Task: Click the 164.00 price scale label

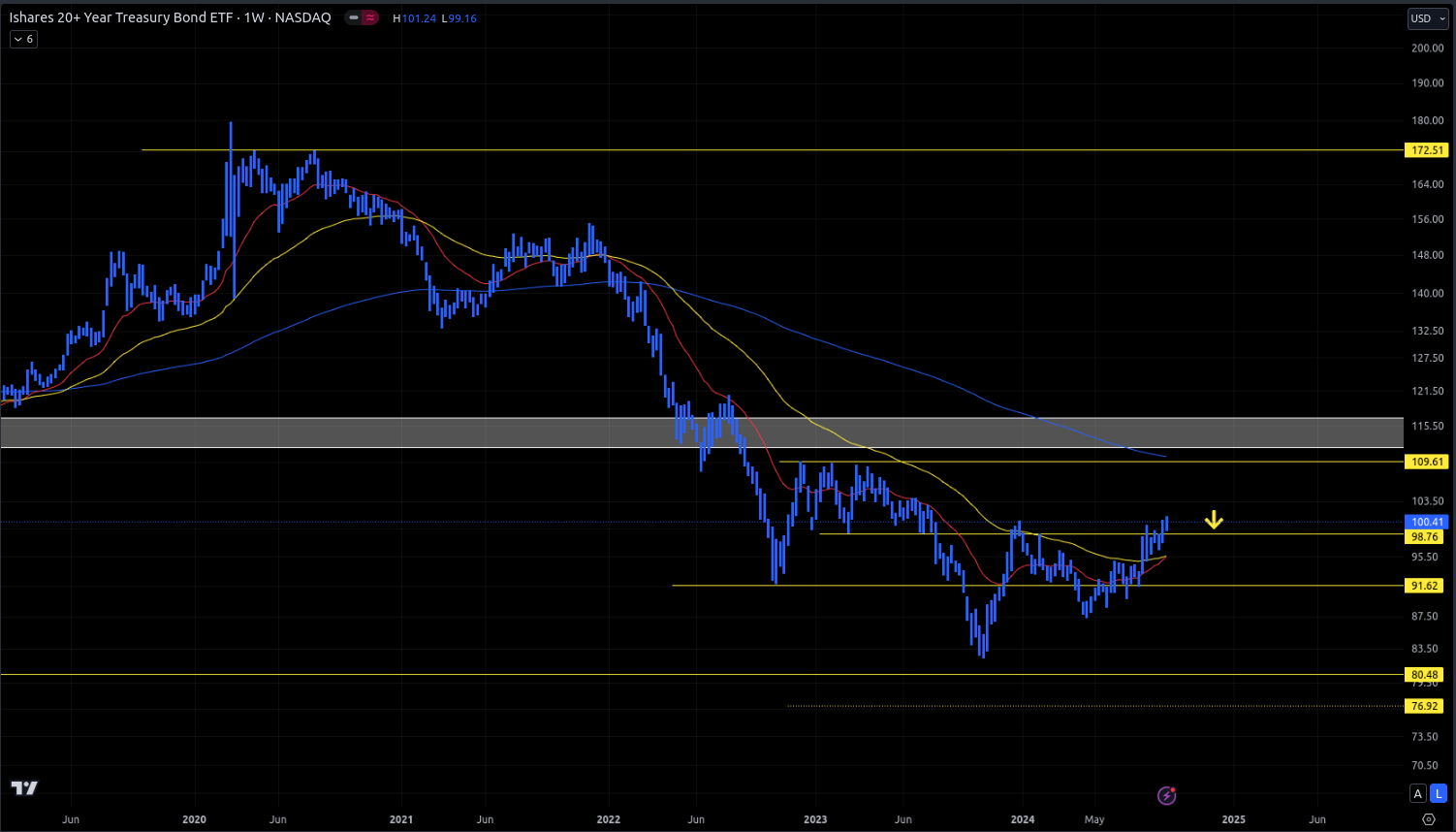Action: click(1428, 184)
